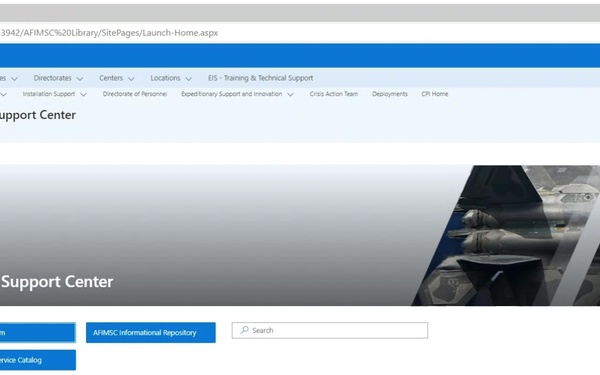Open Directorate of Personnel link

pos(135,94)
